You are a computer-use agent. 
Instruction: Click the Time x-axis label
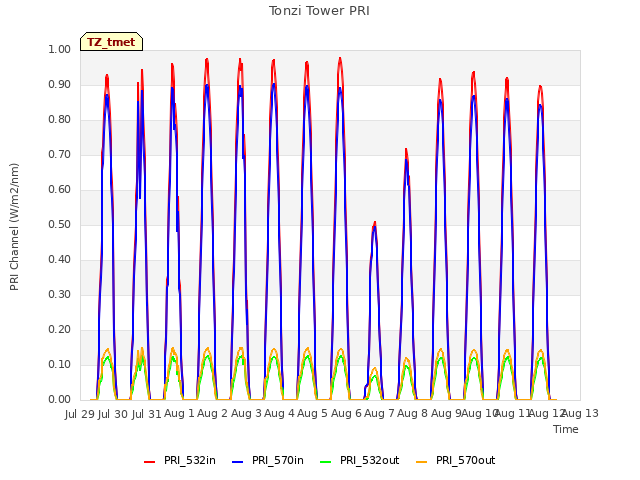566,429
